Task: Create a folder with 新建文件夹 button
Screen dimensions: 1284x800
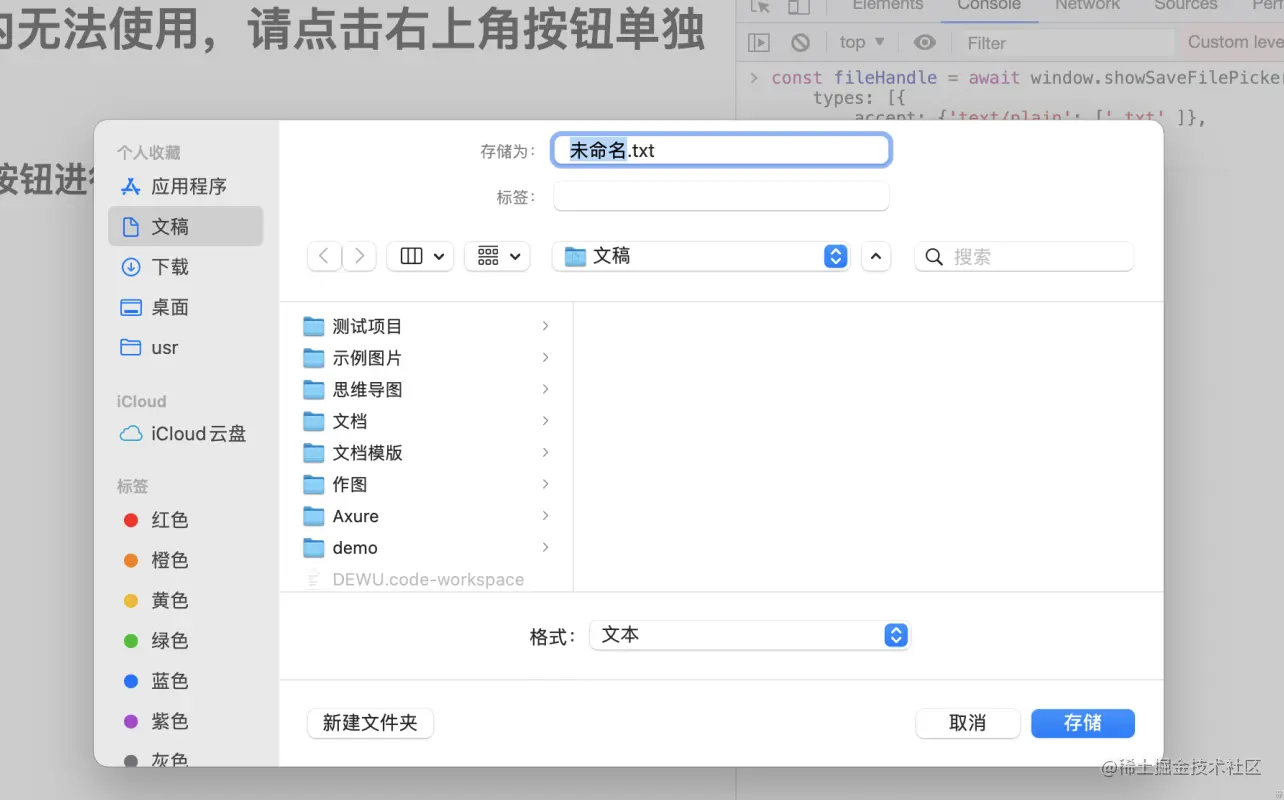Action: tap(370, 723)
